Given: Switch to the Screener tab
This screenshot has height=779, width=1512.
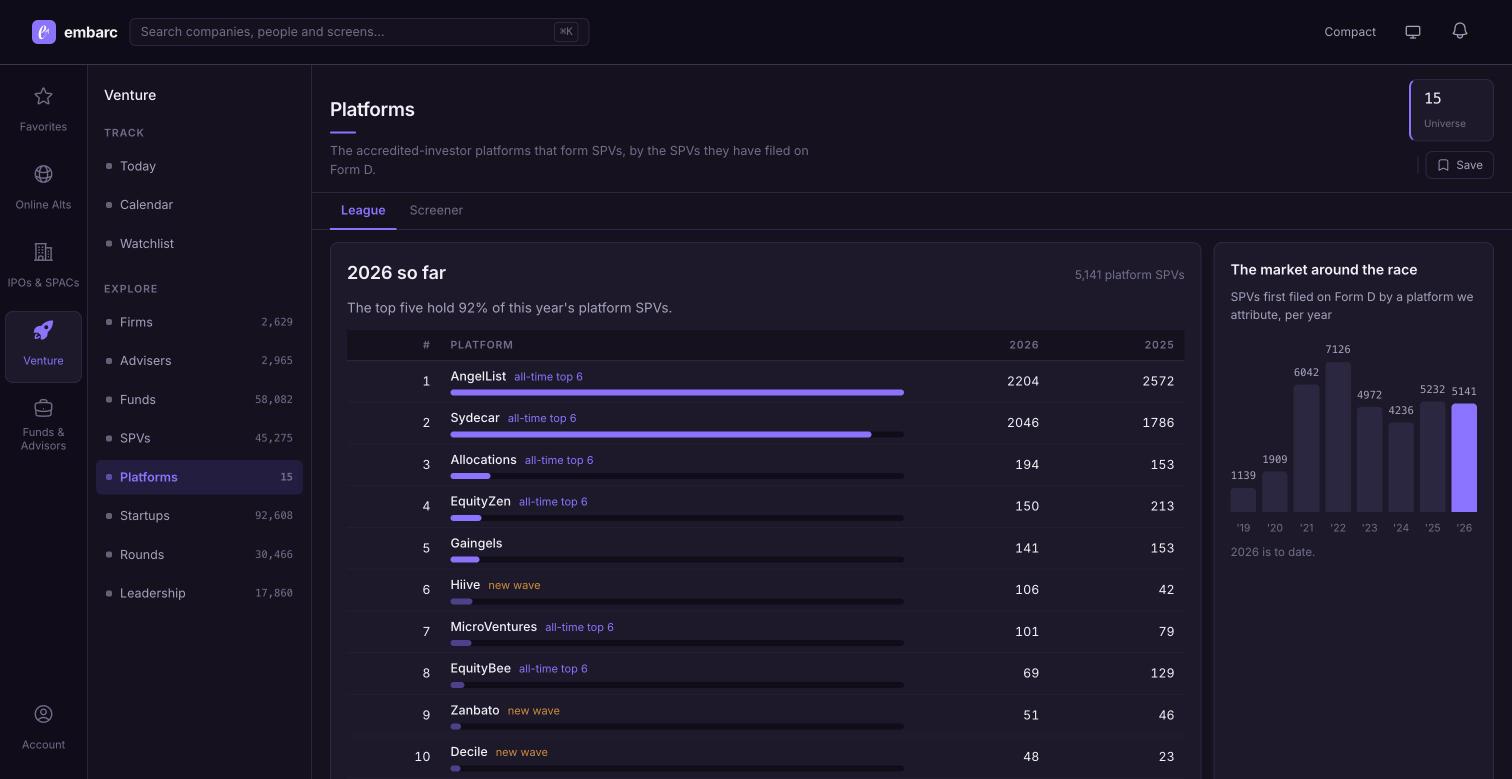Looking at the screenshot, I should click(x=436, y=210).
